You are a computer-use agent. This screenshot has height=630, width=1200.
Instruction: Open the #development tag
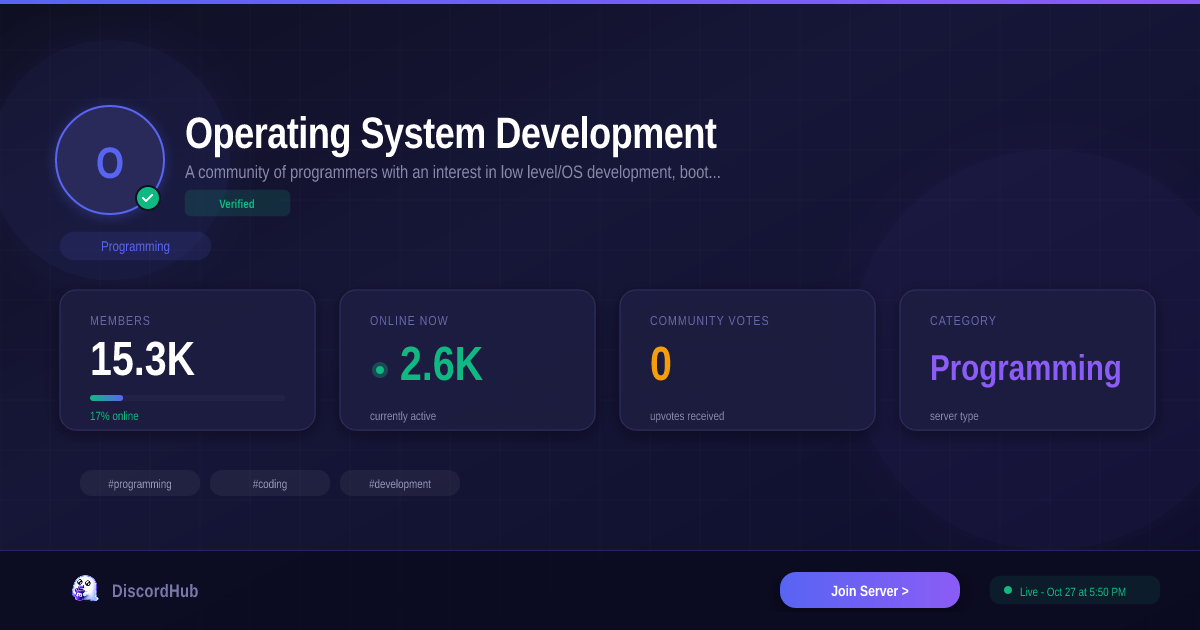(400, 483)
